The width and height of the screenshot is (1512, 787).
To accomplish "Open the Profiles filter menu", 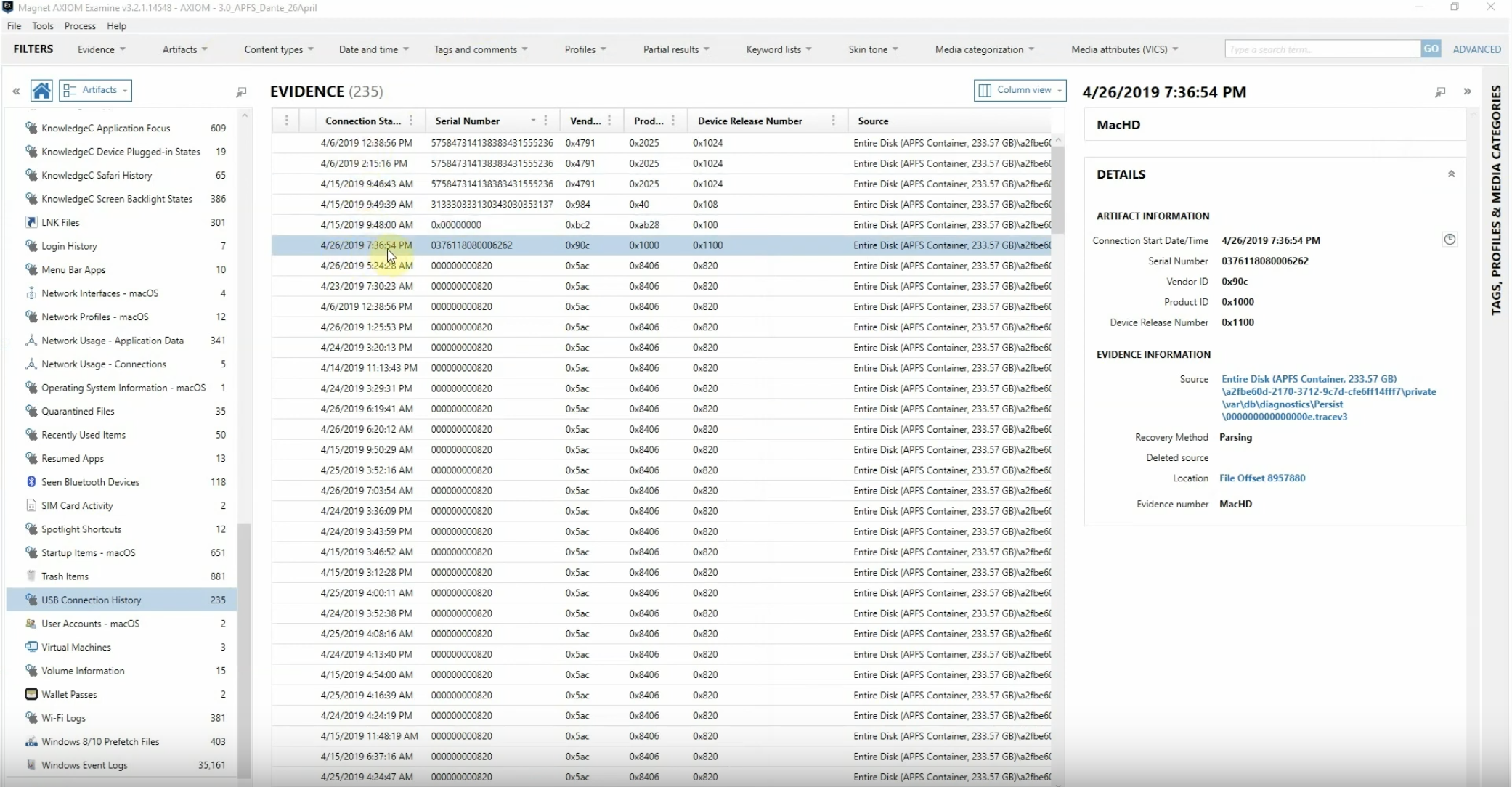I will 585,49.
